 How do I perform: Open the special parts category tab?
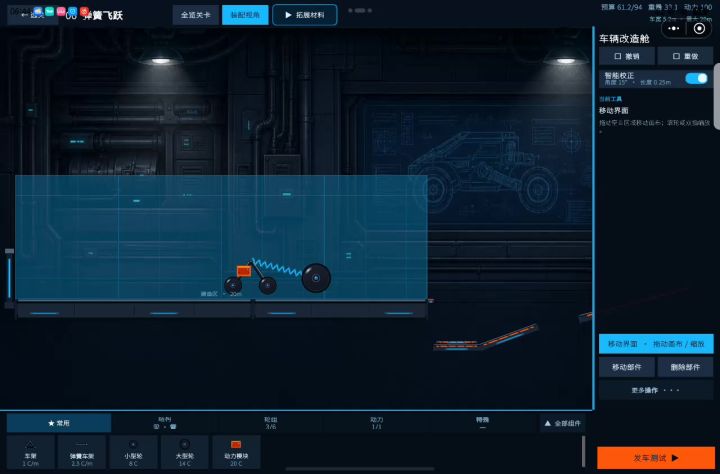click(482, 423)
